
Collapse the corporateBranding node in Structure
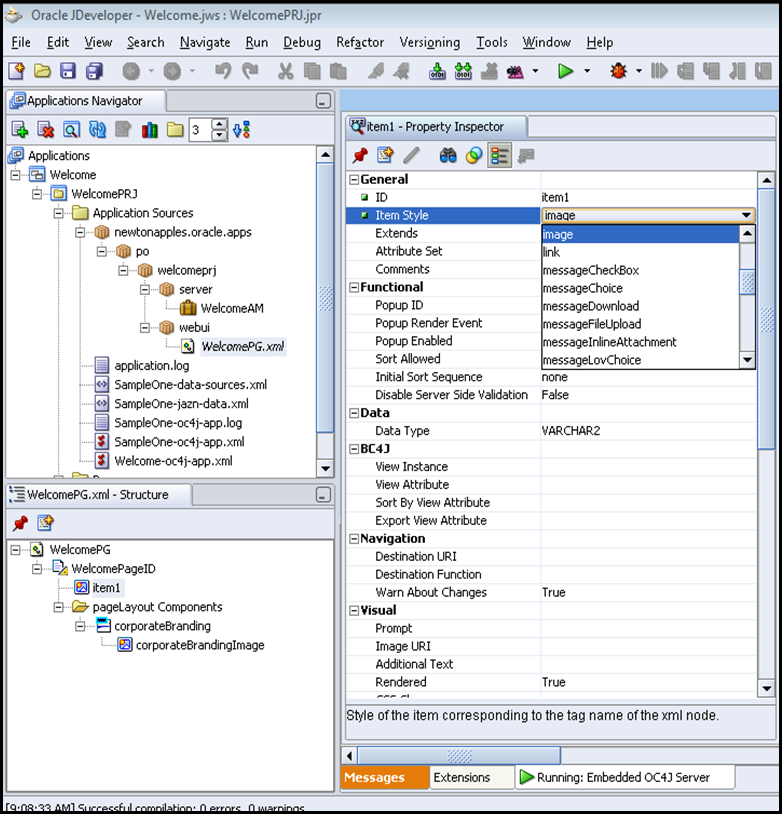pos(80,626)
